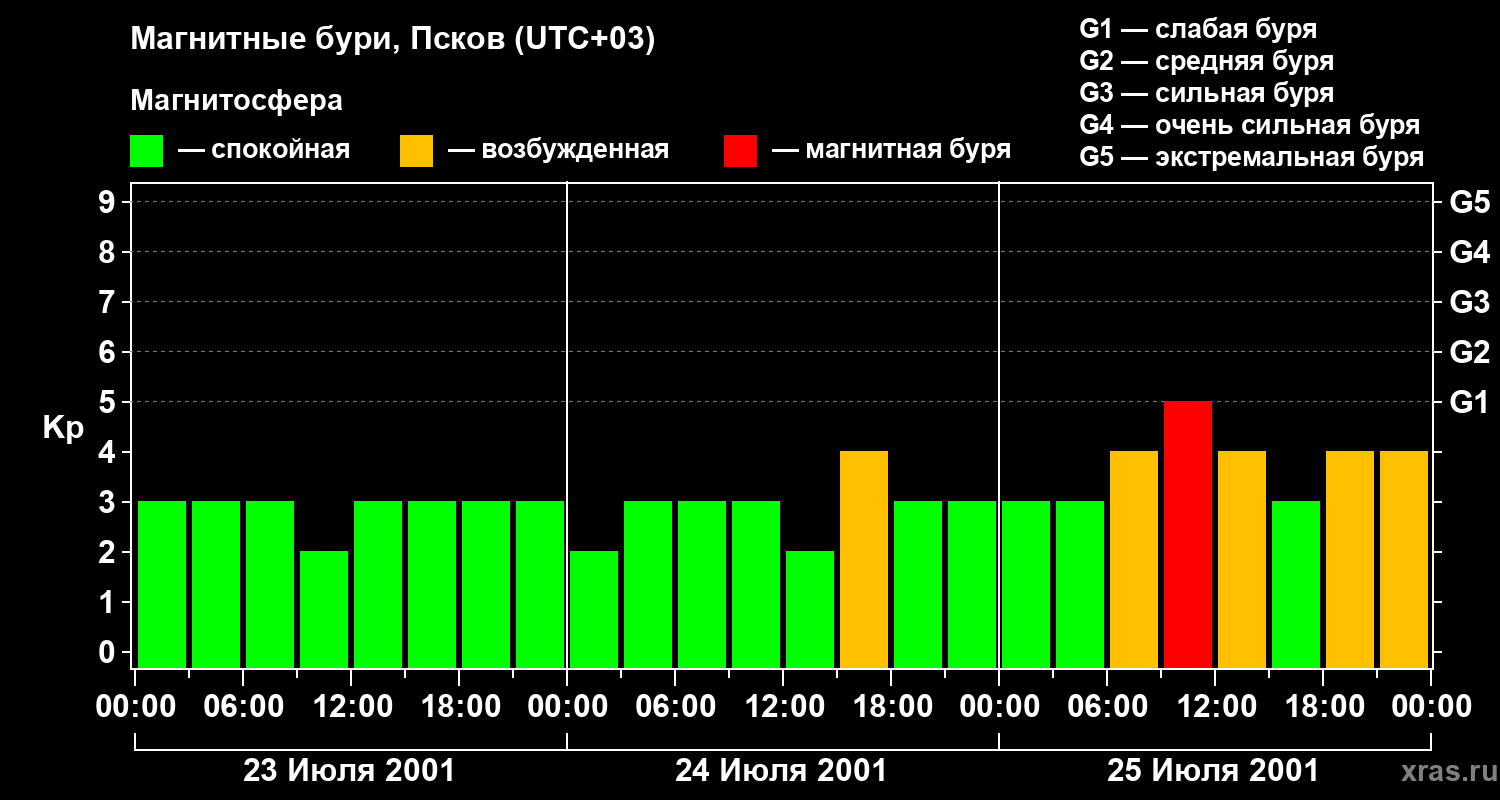
Task: Click the 'G1' right axis label
Action: point(1469,402)
